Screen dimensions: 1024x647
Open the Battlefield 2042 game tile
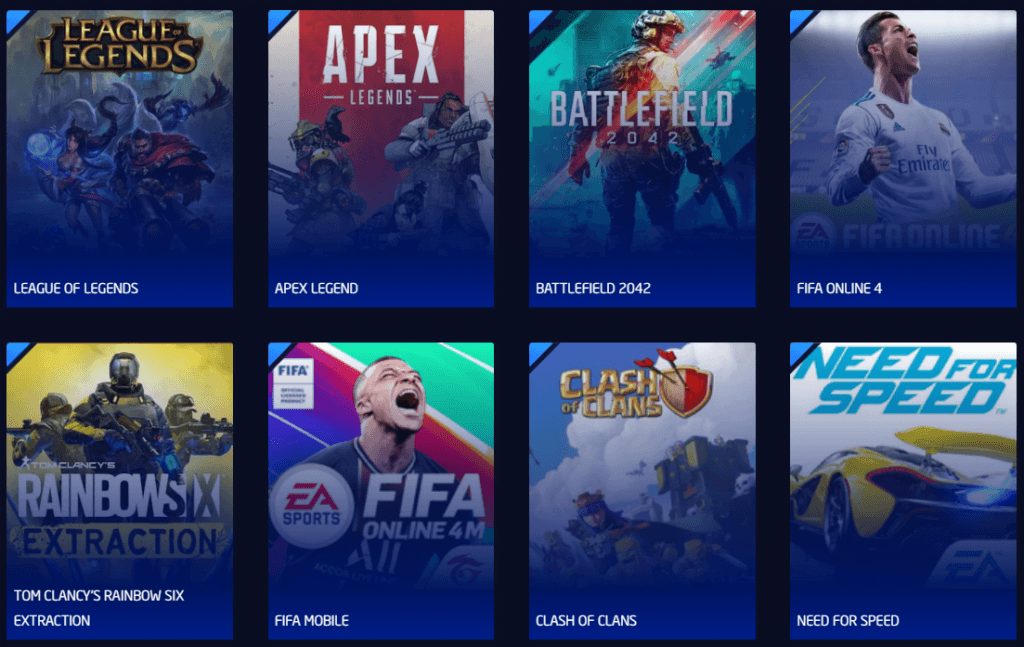click(x=642, y=158)
